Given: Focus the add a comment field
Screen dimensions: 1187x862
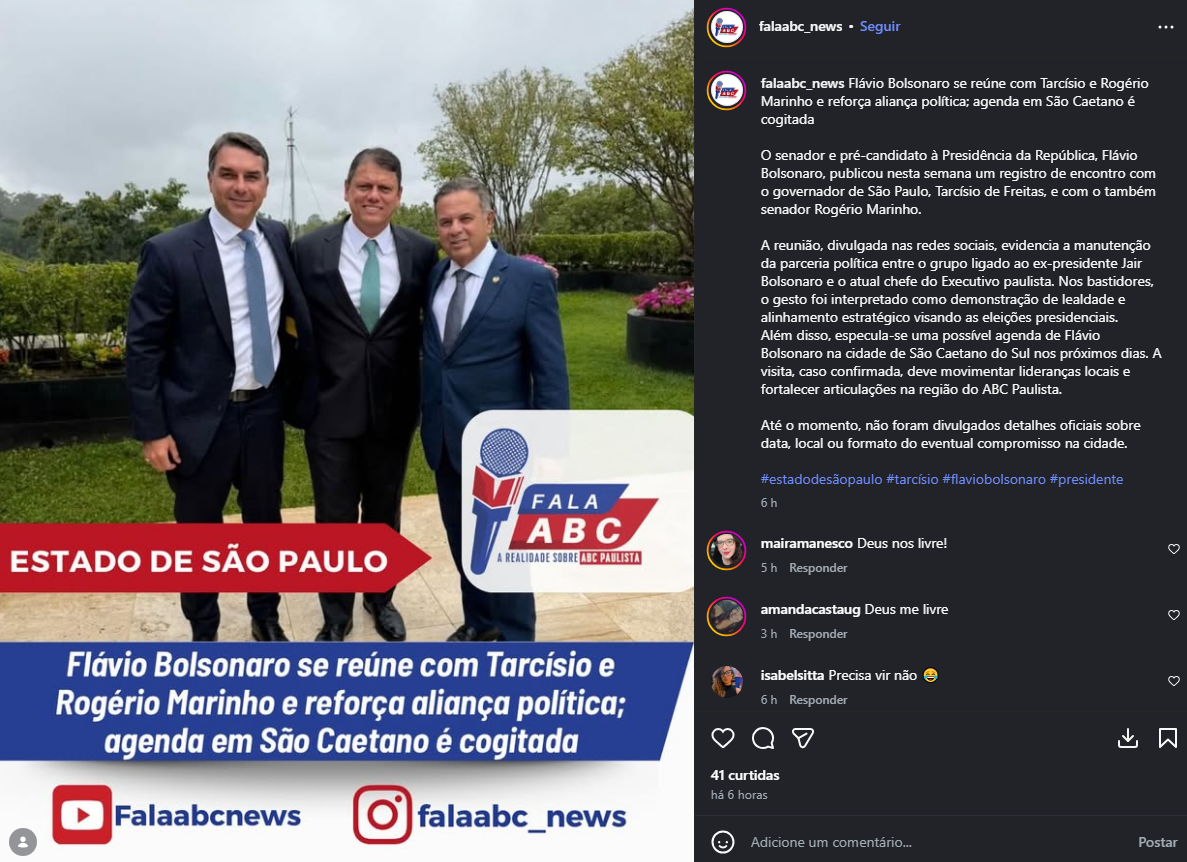Looking at the screenshot, I should [x=936, y=842].
